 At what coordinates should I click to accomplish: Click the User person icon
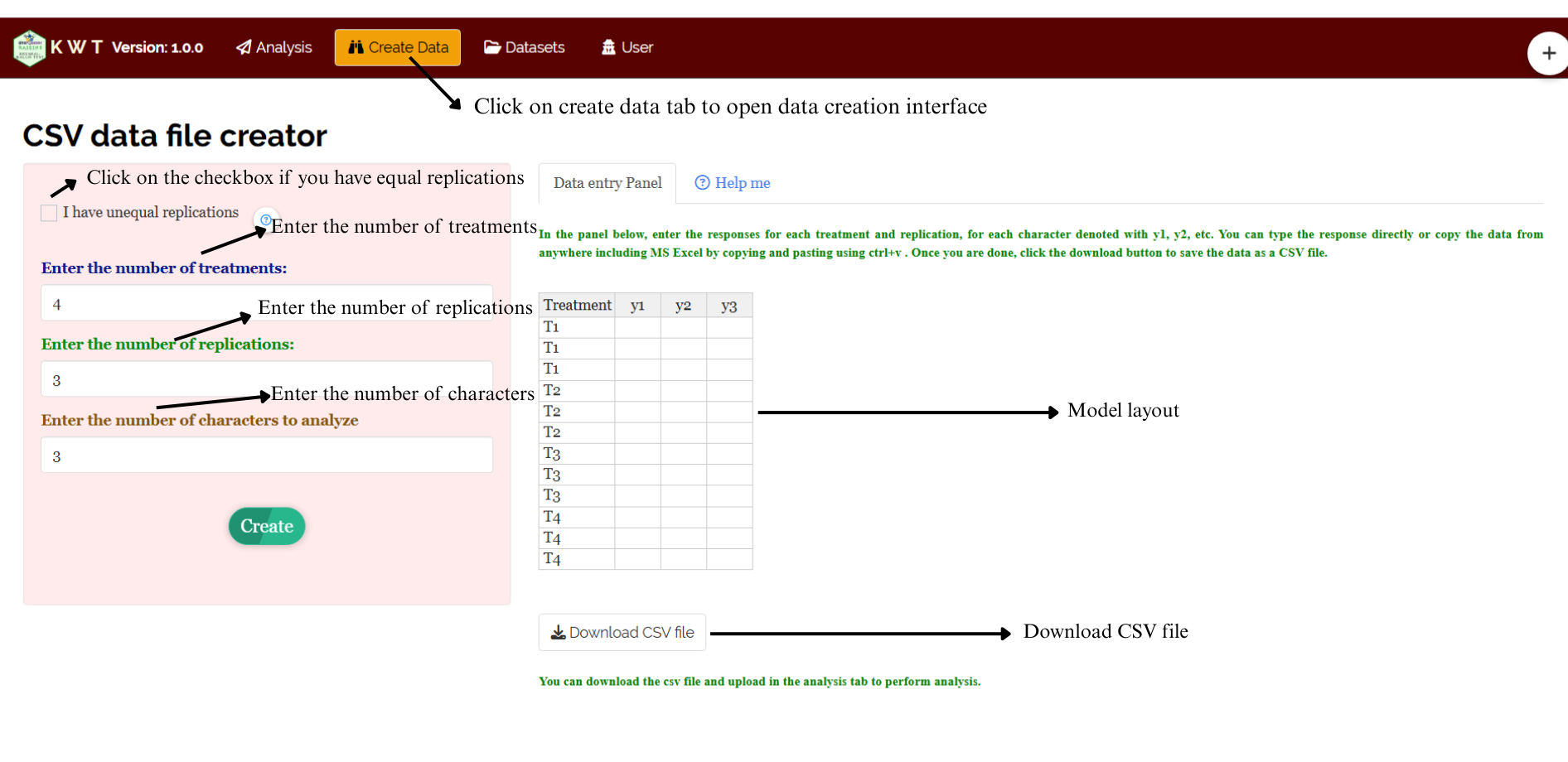point(608,47)
